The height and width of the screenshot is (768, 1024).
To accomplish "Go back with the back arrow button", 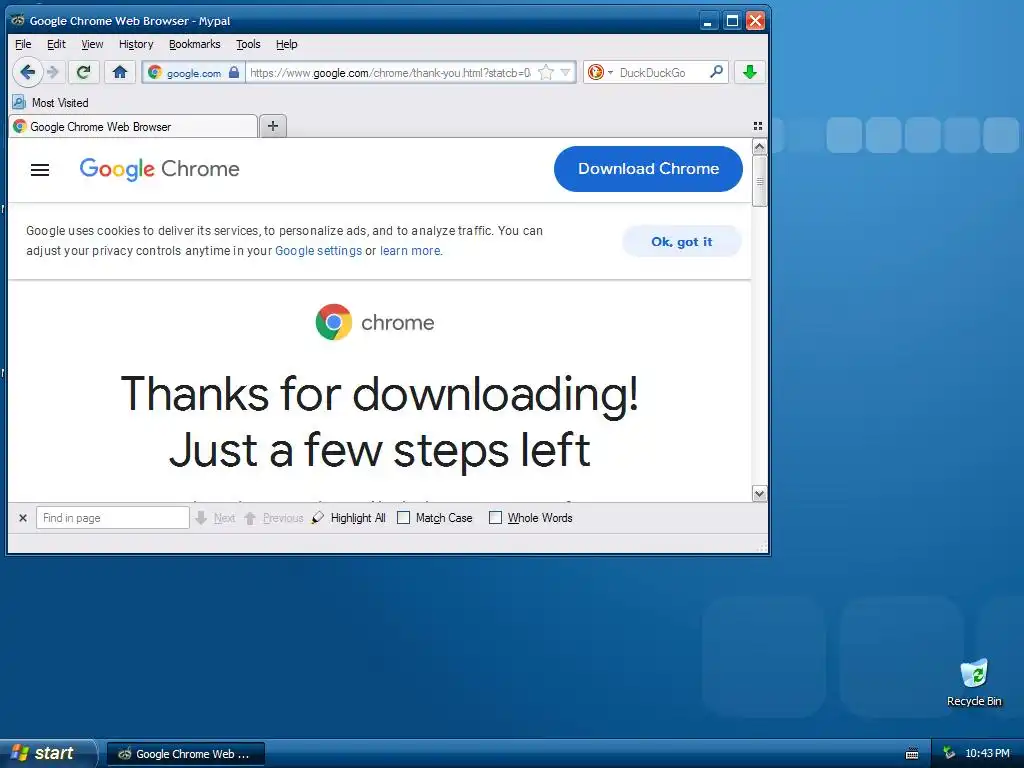I will pos(27,72).
